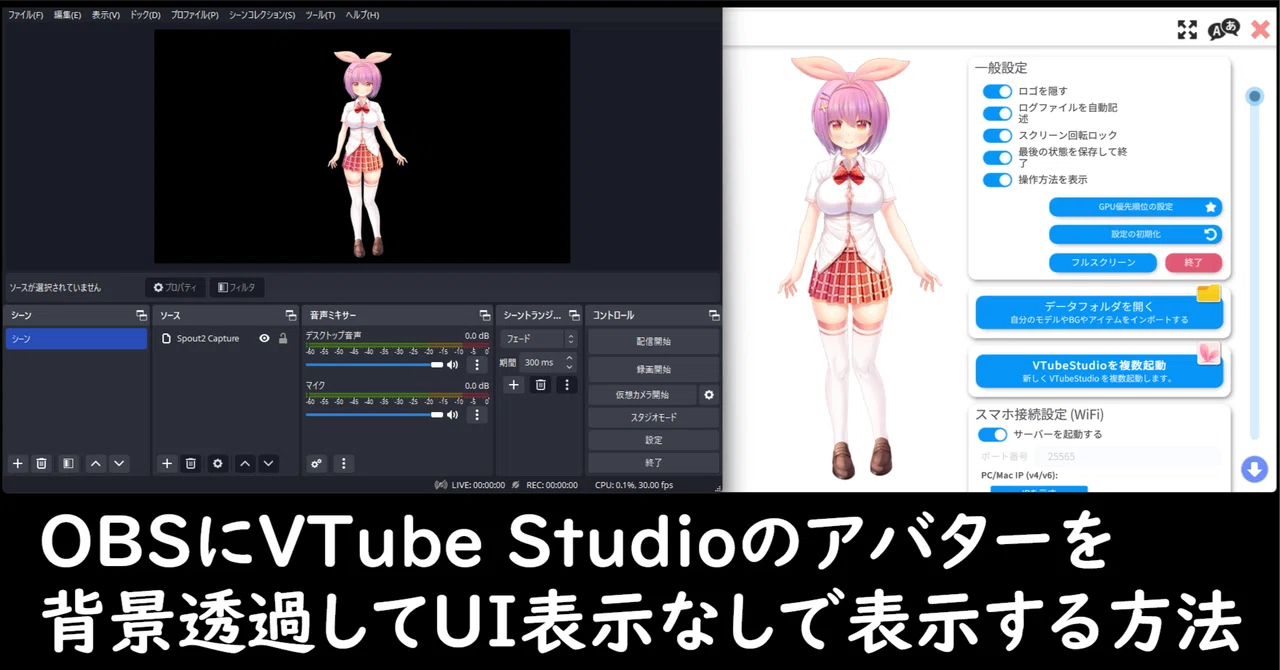Open 編集(E) menu
The height and width of the screenshot is (670, 1280).
coord(67,15)
